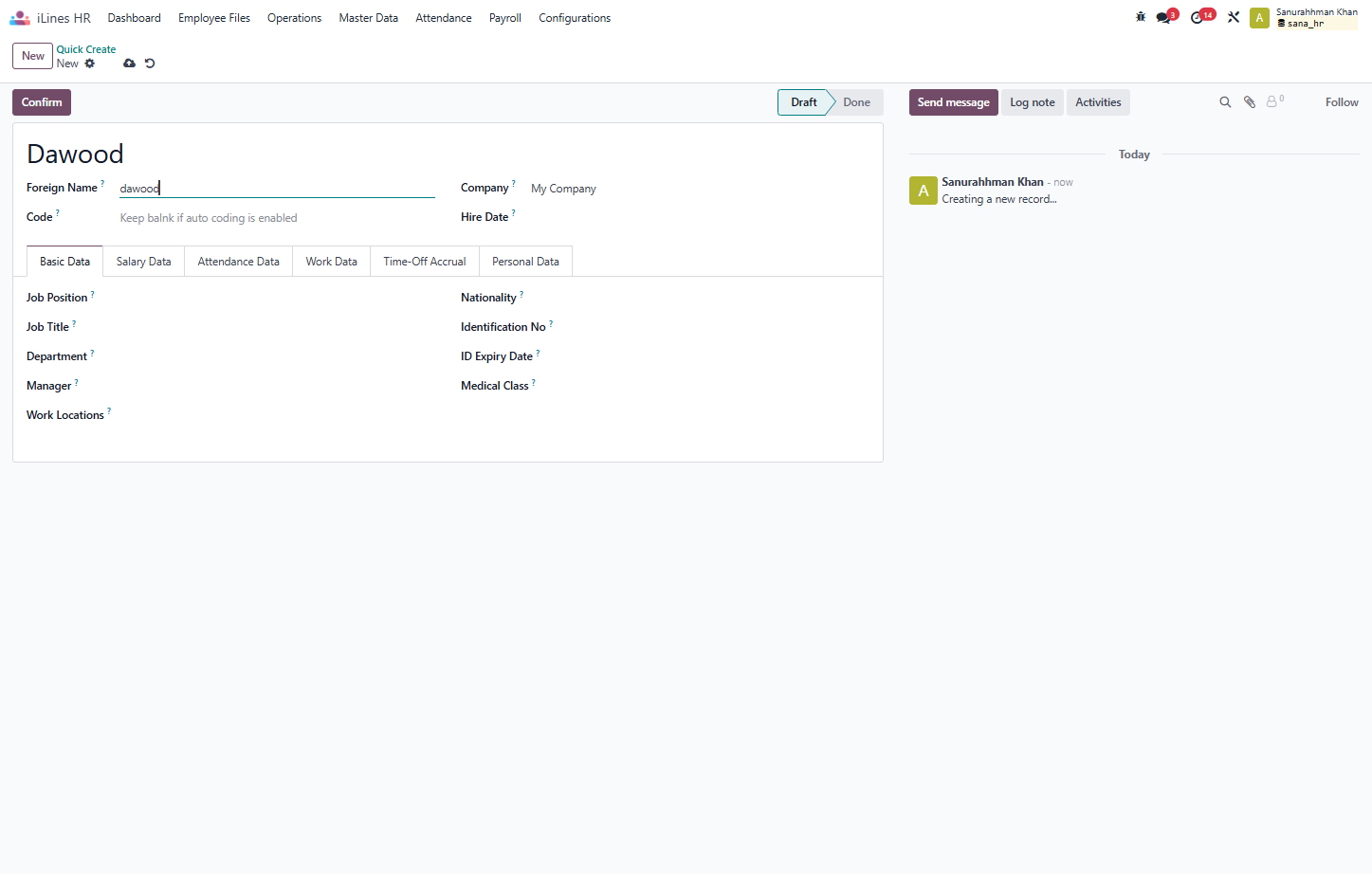Open the Master Data menu
Image resolution: width=1372 pixels, height=874 pixels.
pyautogui.click(x=369, y=18)
